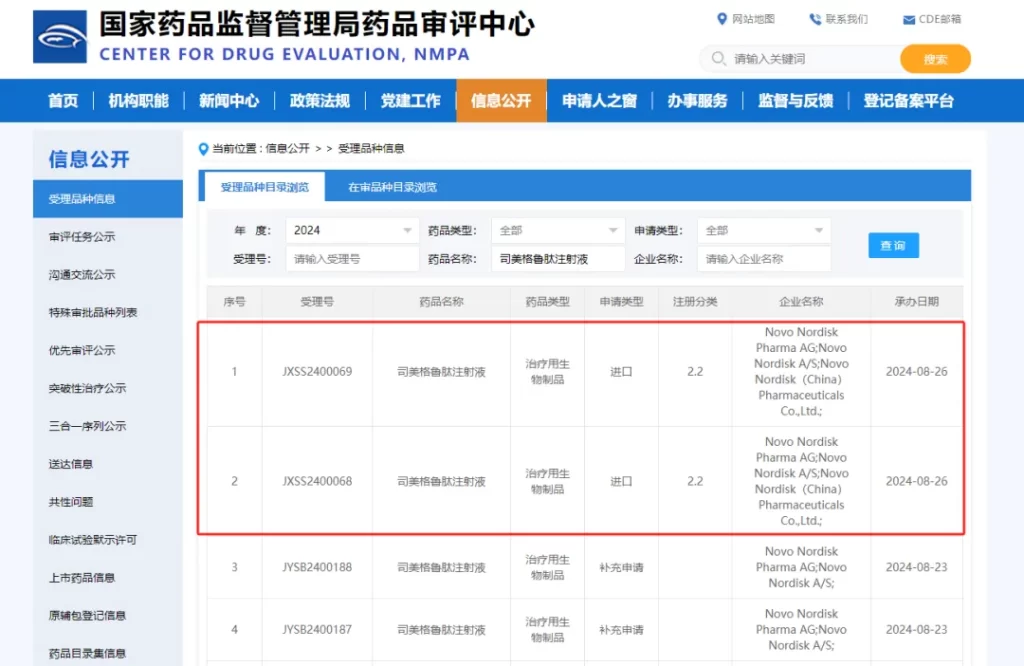1024x666 pixels.
Task: Open the 药品类型 dropdown
Action: click(558, 230)
